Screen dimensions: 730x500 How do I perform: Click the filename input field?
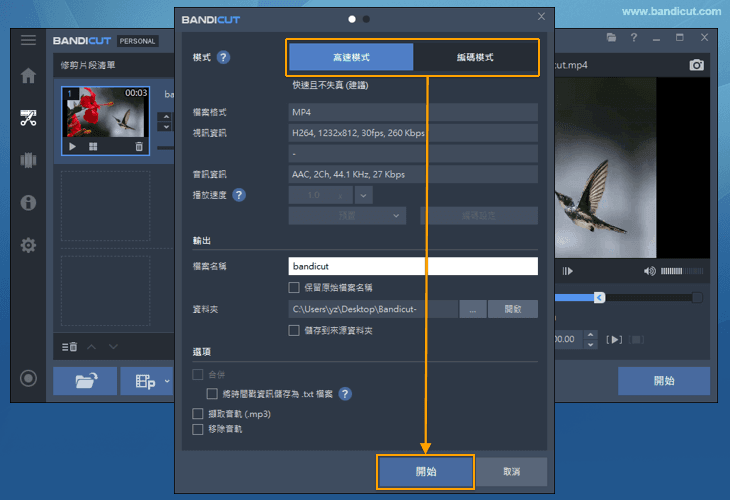point(413,266)
